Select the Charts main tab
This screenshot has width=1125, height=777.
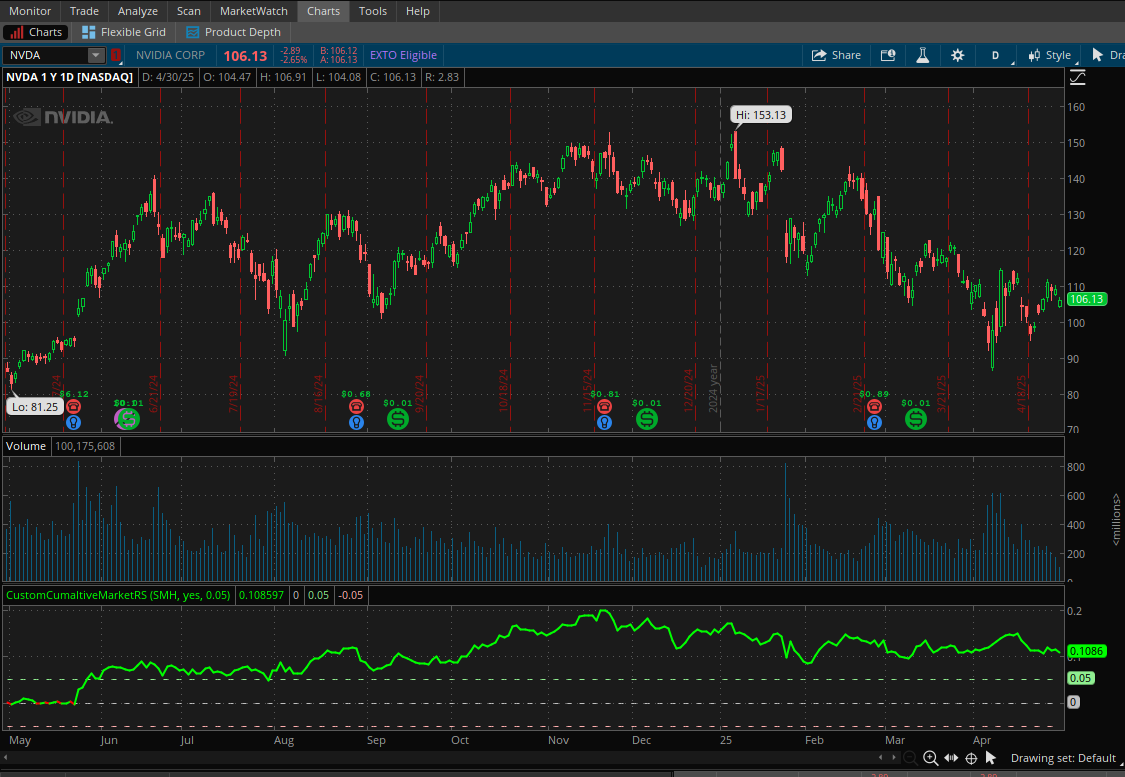pyautogui.click(x=323, y=11)
